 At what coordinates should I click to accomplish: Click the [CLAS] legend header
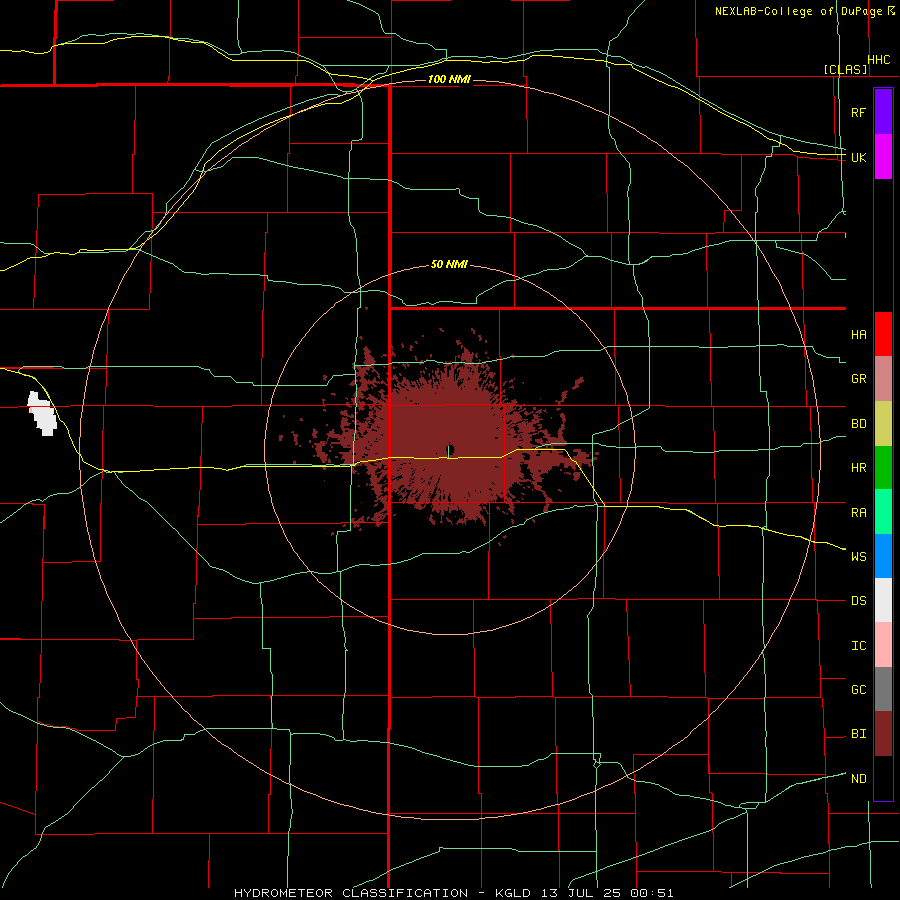point(845,69)
